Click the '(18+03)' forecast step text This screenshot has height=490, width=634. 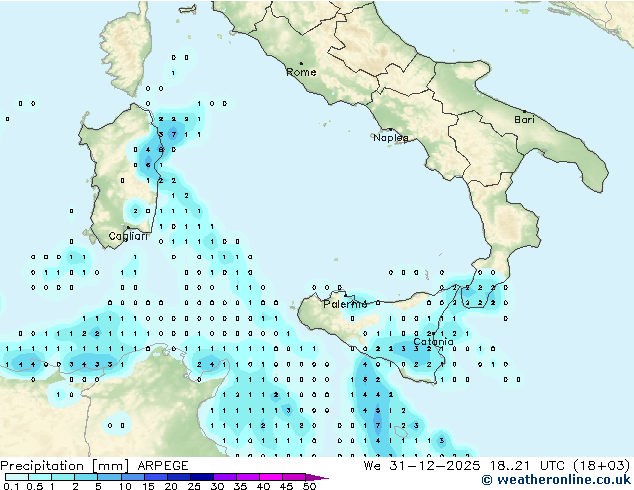click(x=602, y=466)
